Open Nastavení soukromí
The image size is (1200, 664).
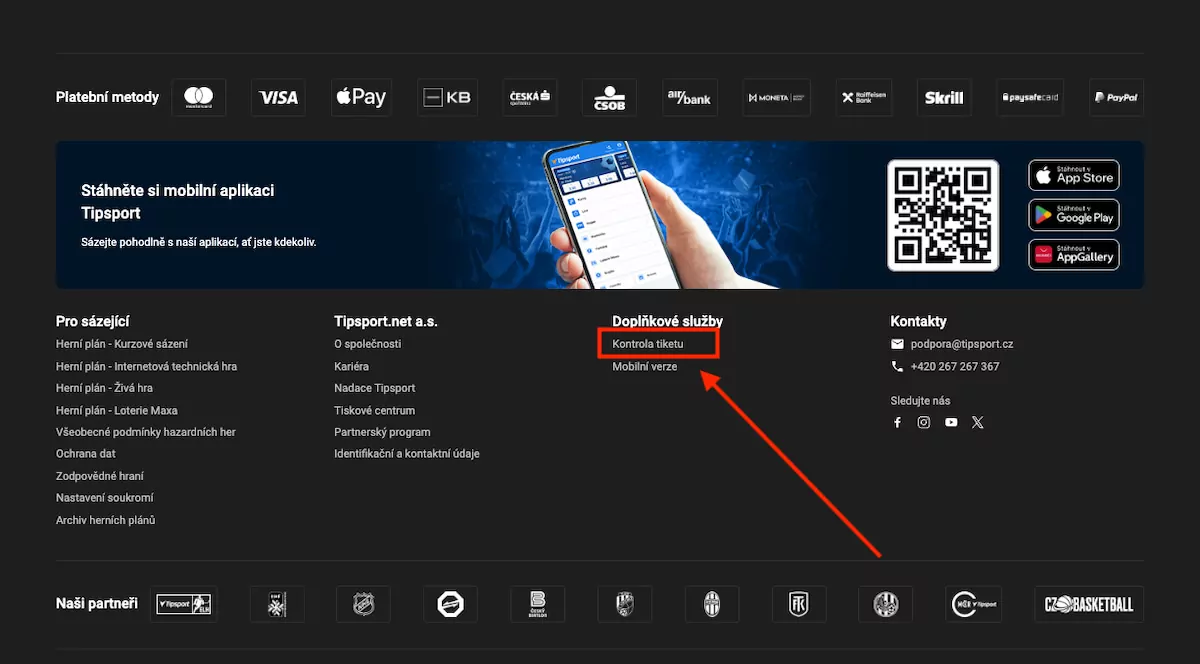click(104, 497)
